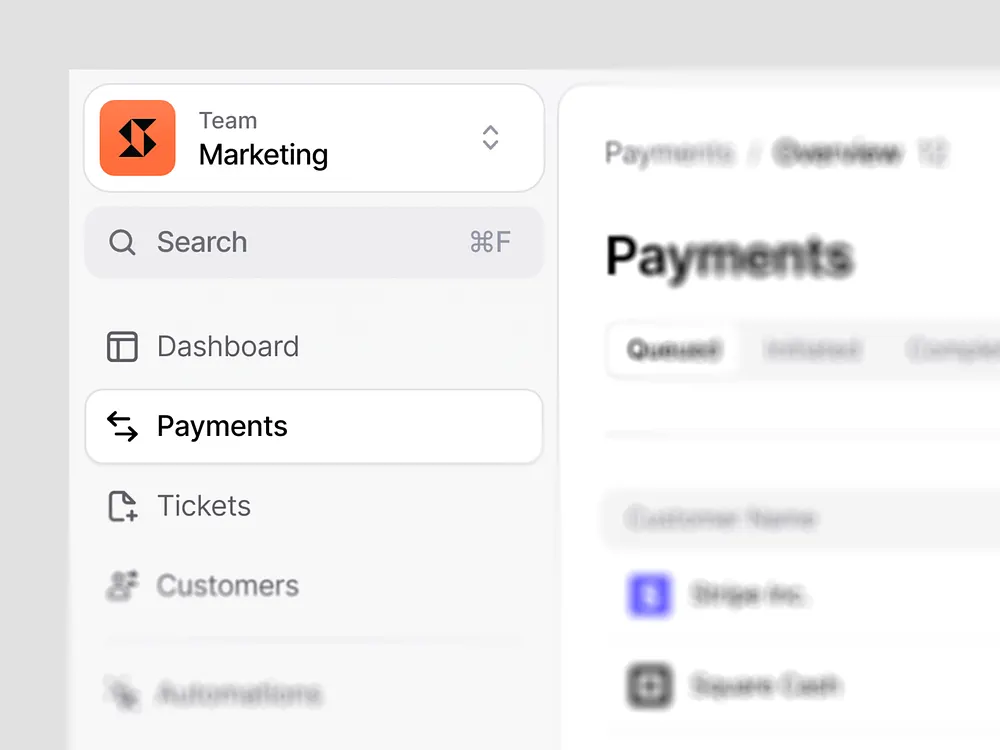Click the Payments arrows icon

tap(122, 426)
